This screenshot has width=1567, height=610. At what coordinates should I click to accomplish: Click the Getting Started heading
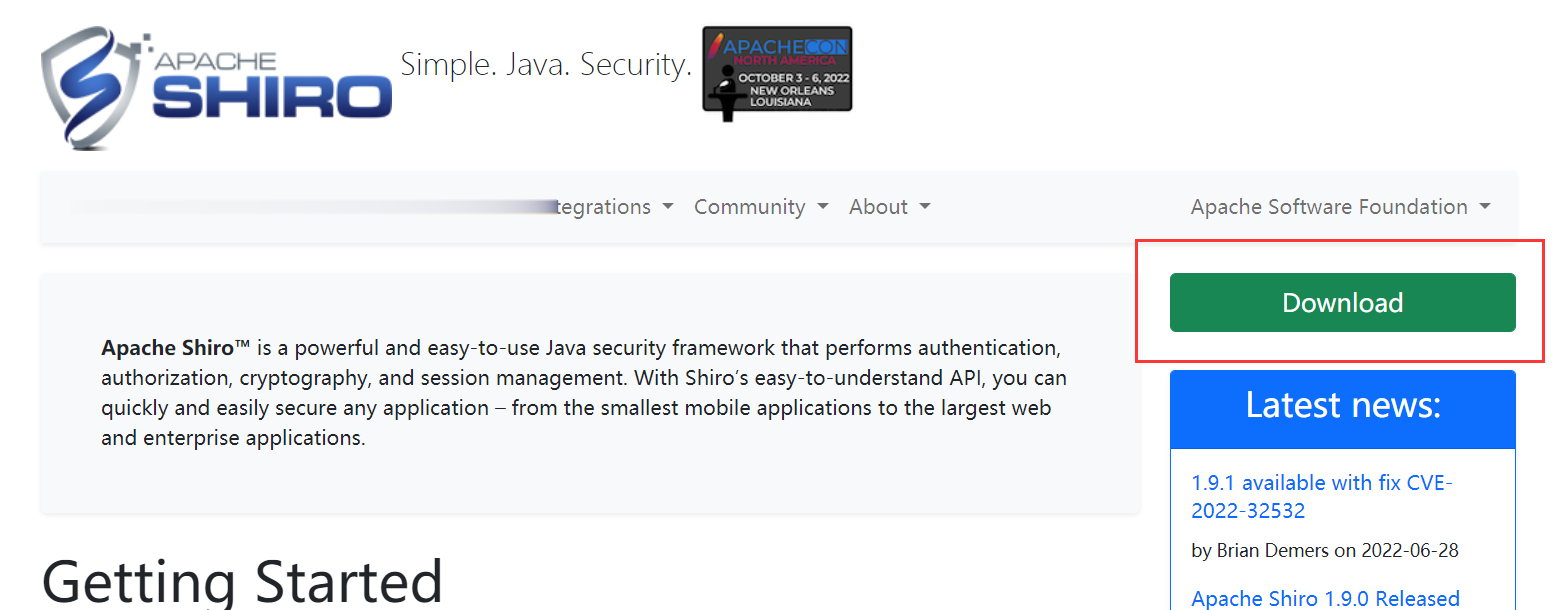pos(242,582)
